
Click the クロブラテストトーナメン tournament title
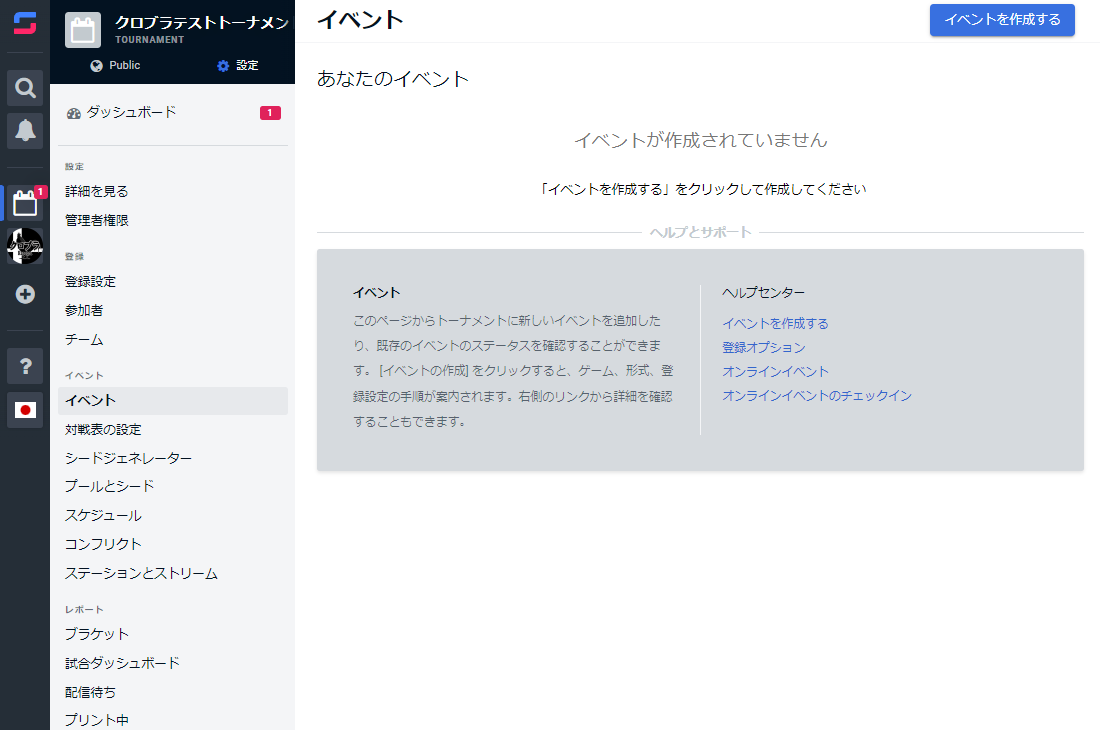(202, 22)
